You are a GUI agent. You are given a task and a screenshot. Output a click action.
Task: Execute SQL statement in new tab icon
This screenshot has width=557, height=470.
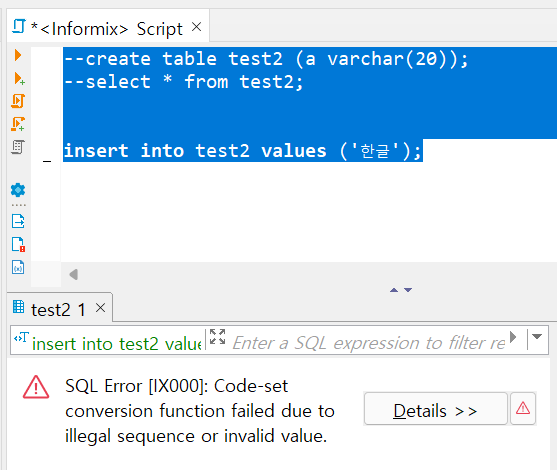[x=19, y=79]
